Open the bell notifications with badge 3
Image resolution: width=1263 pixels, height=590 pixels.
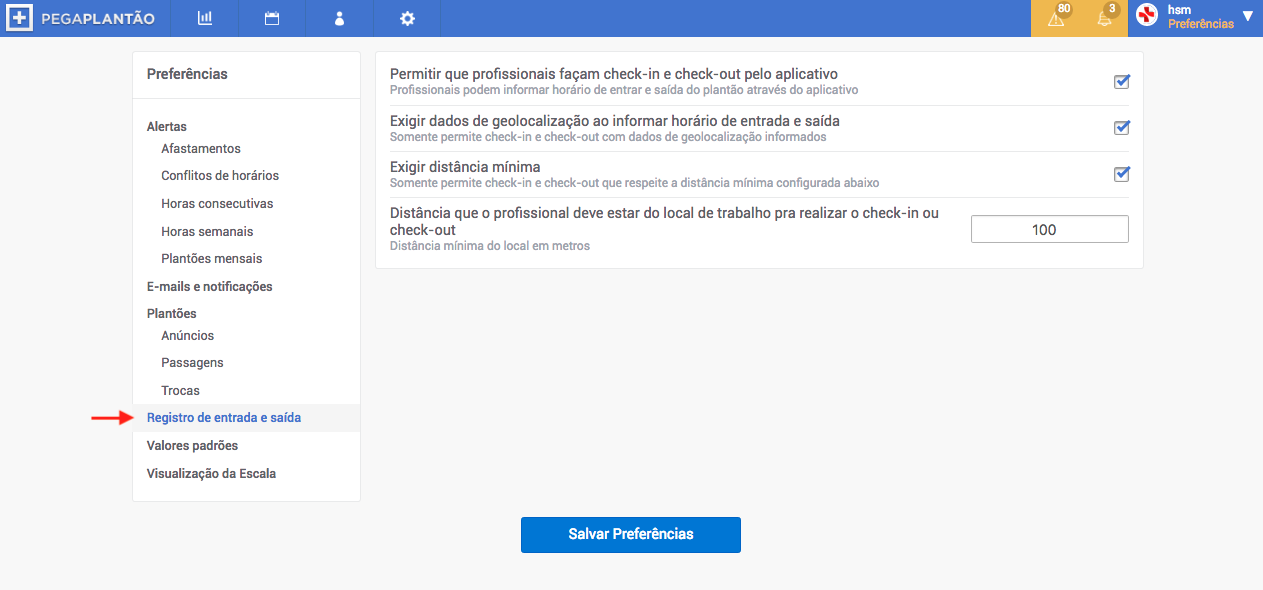(x=1105, y=18)
